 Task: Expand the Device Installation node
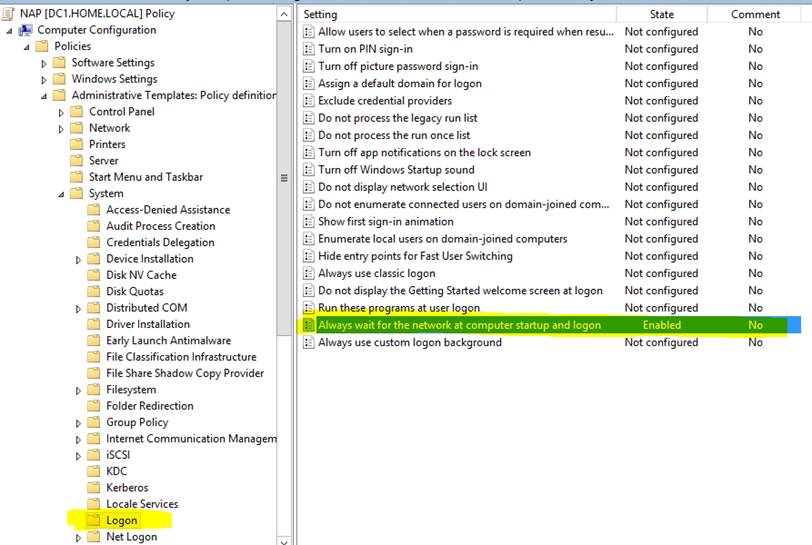78,260
